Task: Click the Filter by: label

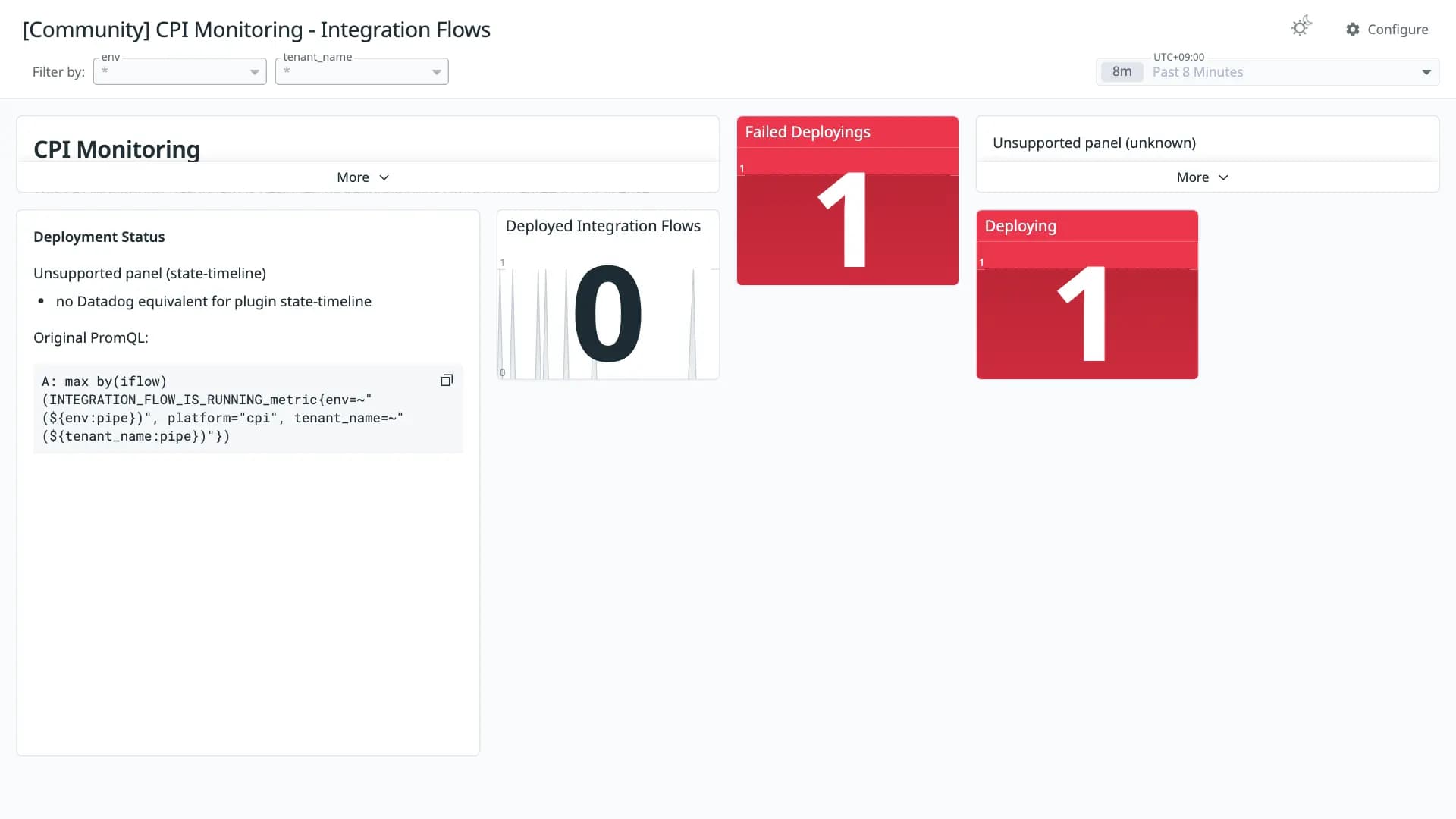Action: pyautogui.click(x=58, y=72)
